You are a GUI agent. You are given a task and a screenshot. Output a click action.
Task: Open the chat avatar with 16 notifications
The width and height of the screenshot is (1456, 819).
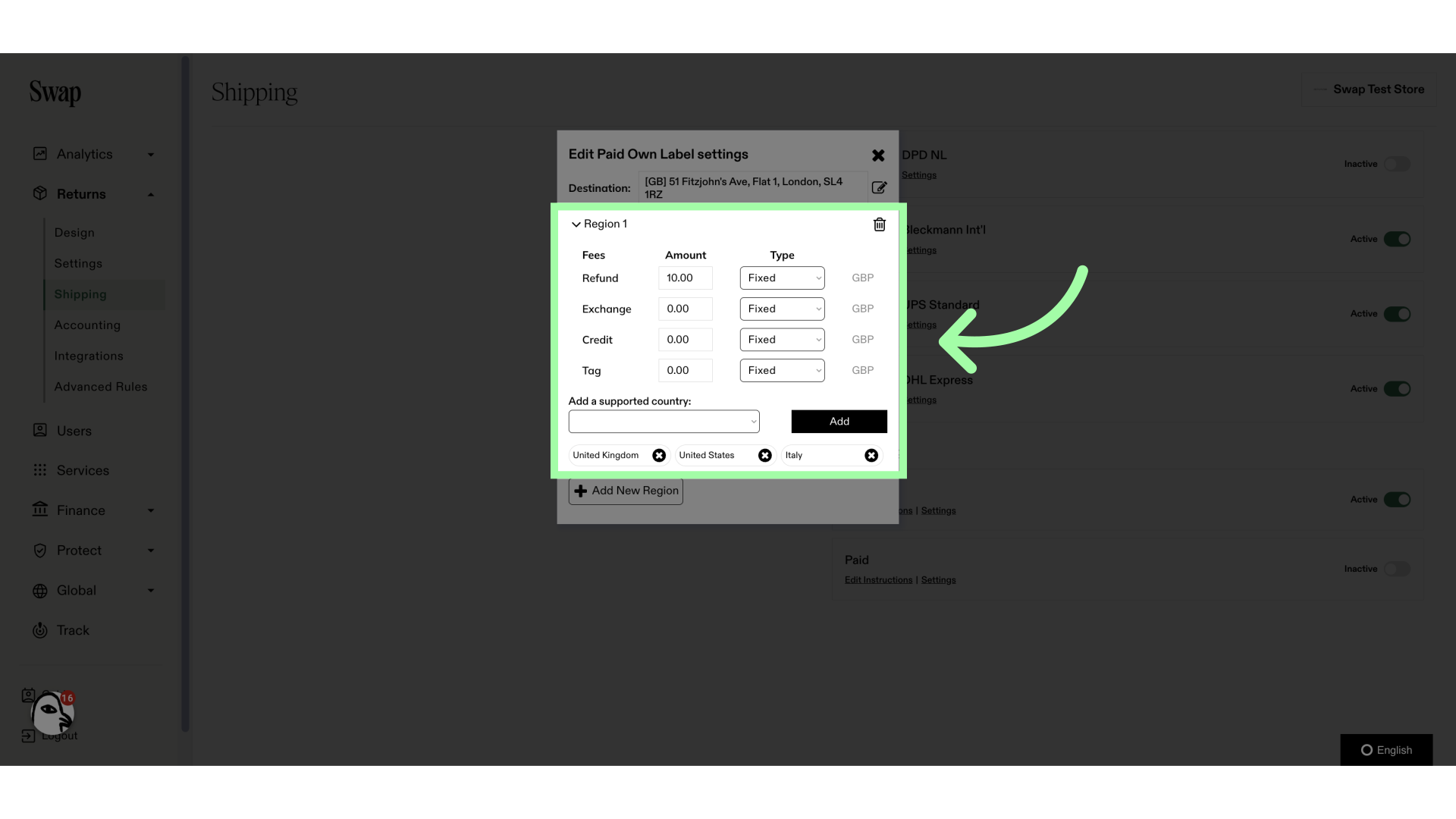coord(52,713)
